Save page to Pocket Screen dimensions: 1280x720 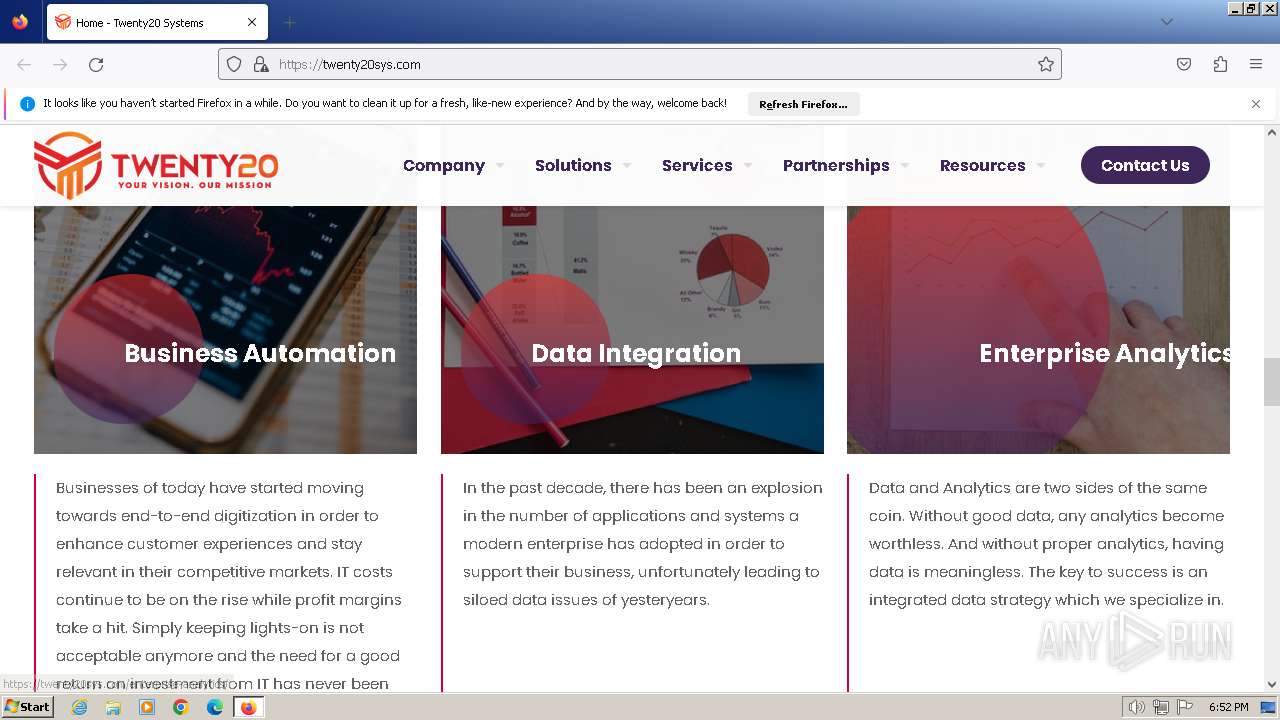1184,64
